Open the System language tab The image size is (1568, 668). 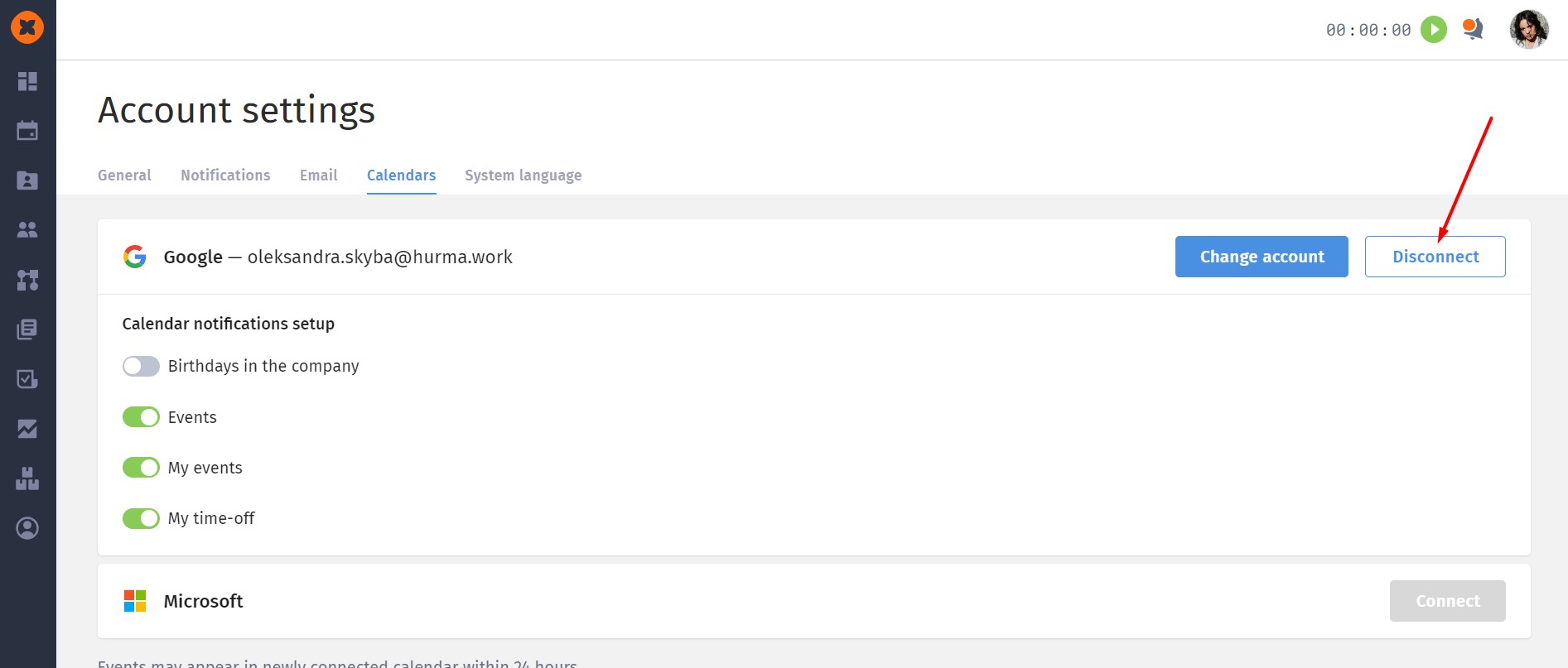[x=523, y=175]
